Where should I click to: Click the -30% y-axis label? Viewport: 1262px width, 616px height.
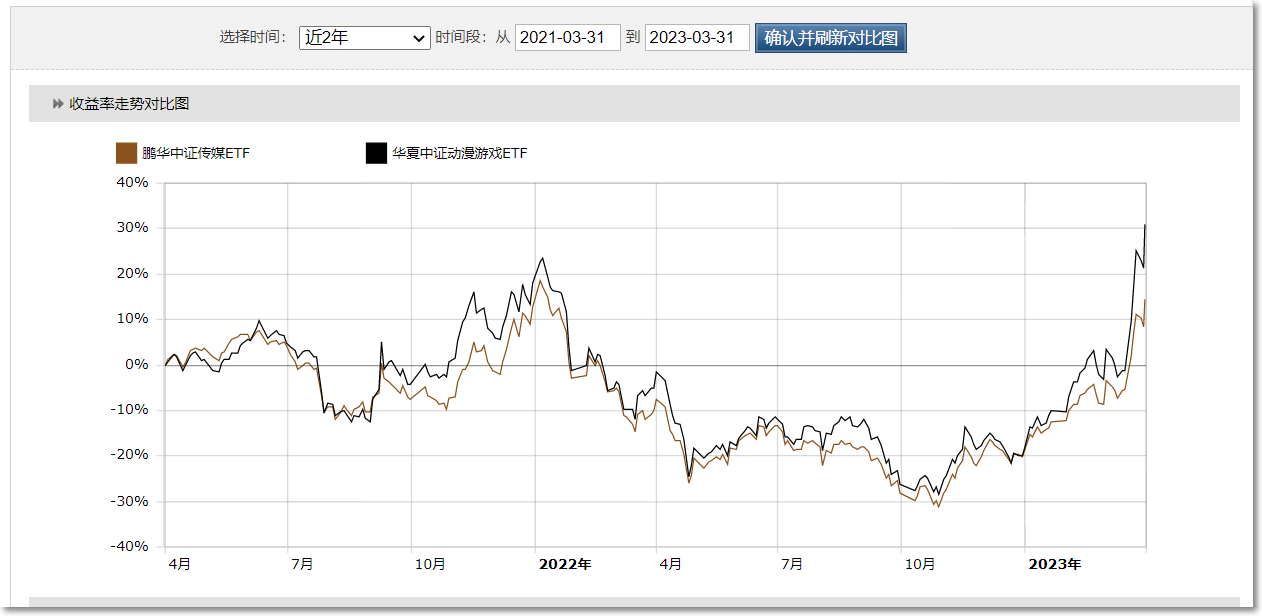point(130,501)
